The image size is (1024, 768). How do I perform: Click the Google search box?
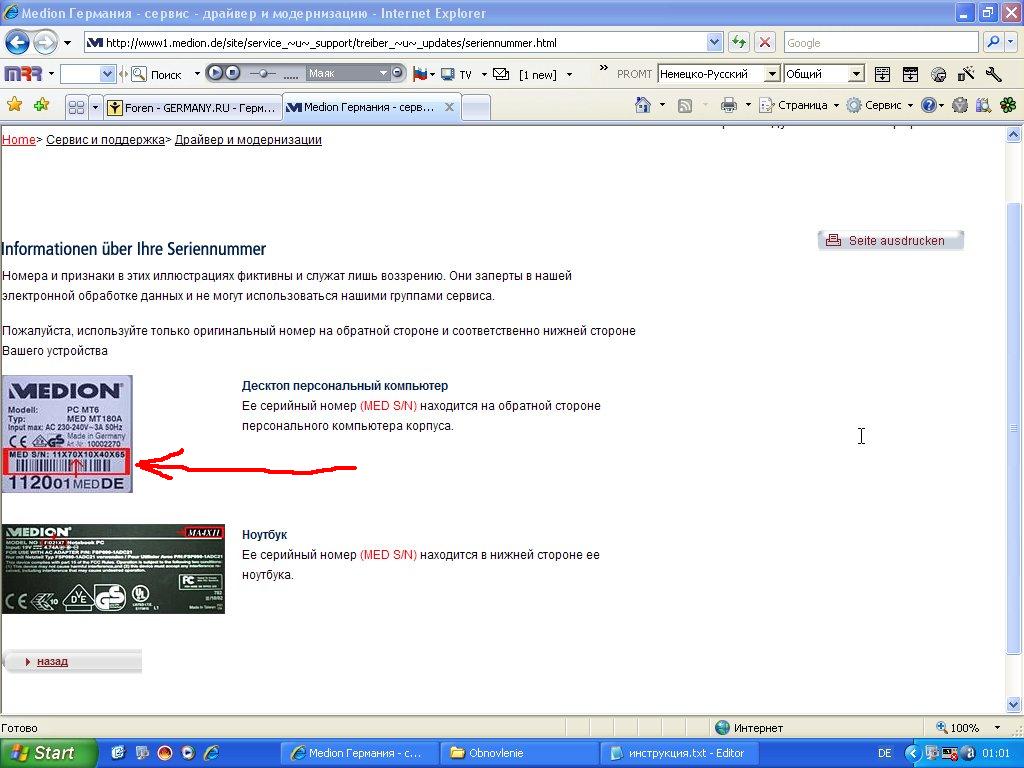881,43
